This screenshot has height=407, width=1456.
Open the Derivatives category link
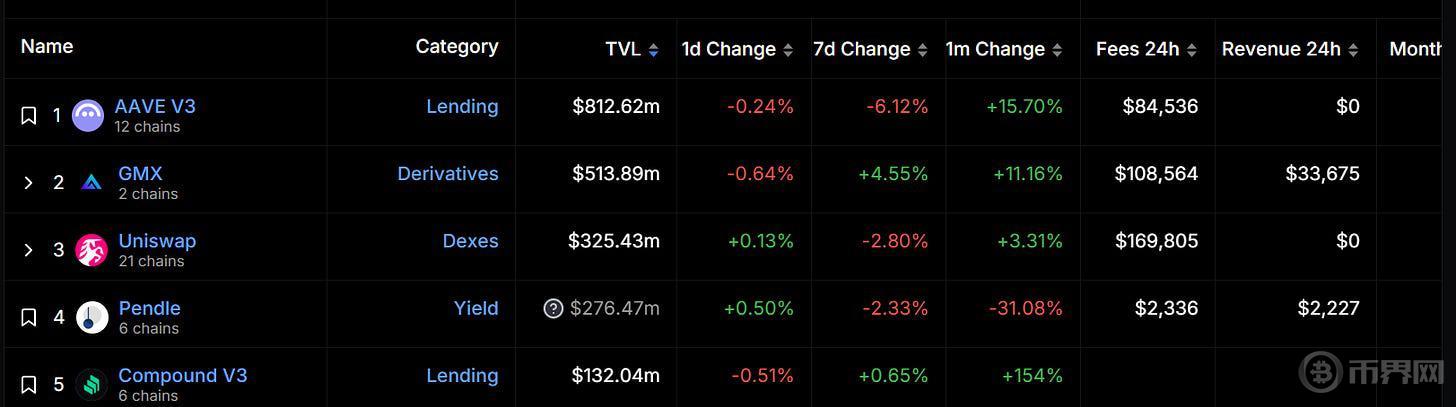click(x=447, y=173)
